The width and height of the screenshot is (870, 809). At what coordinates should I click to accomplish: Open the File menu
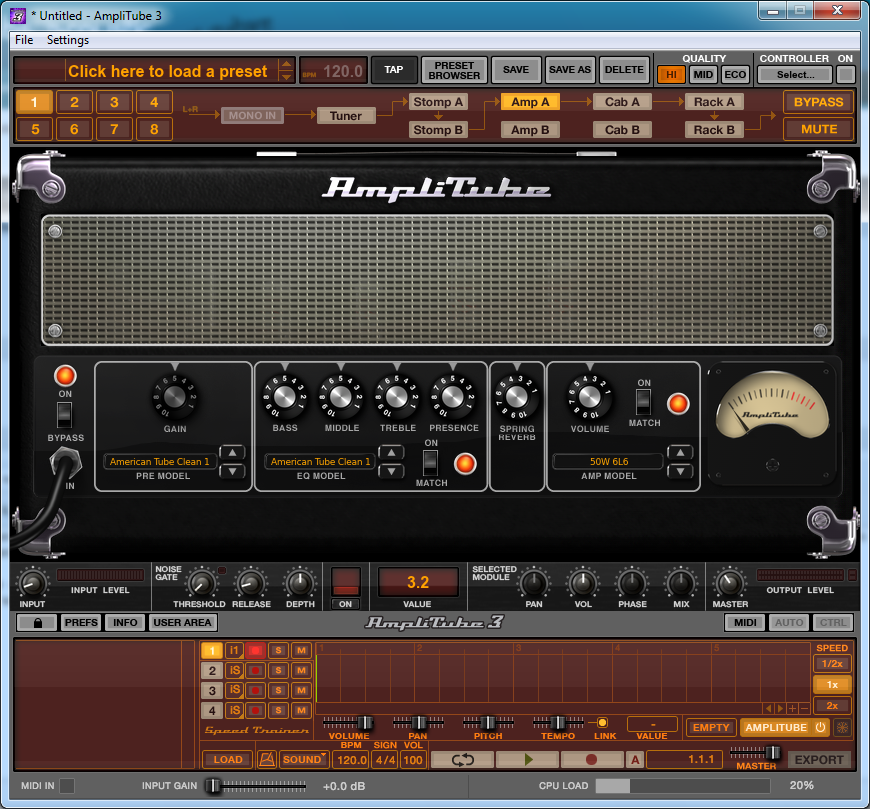(x=24, y=40)
